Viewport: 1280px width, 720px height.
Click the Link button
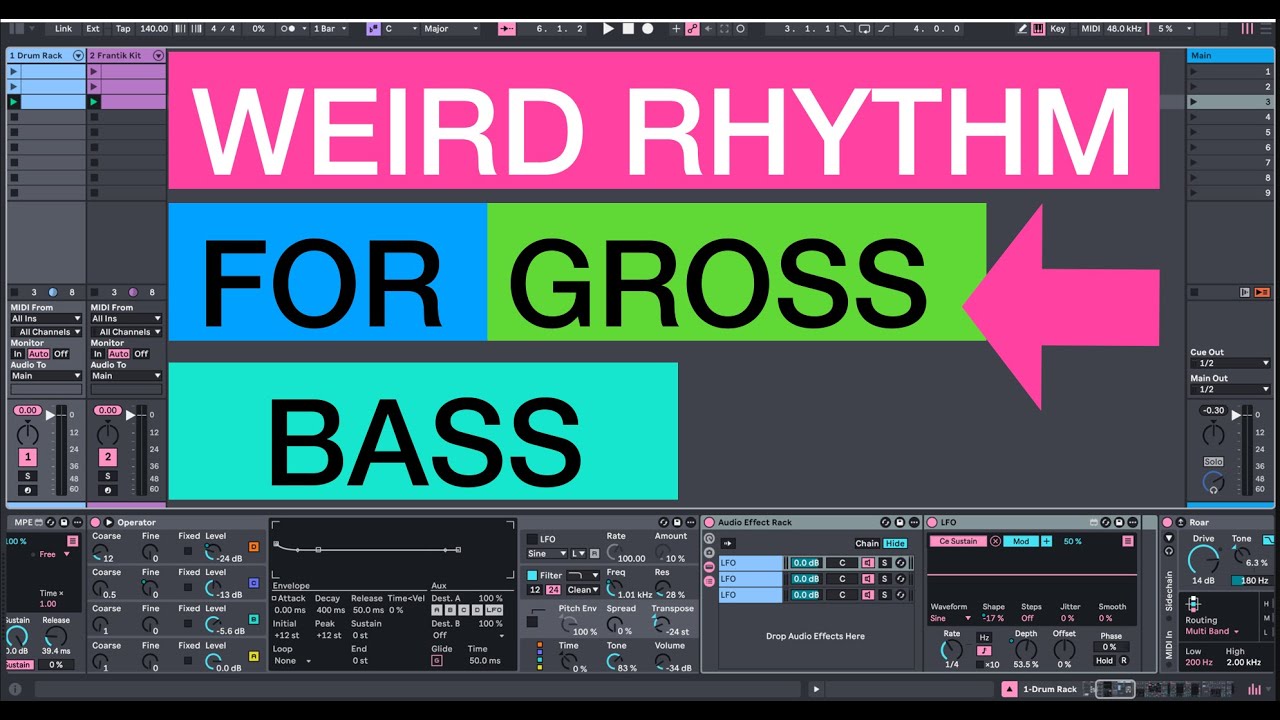pyautogui.click(x=64, y=29)
